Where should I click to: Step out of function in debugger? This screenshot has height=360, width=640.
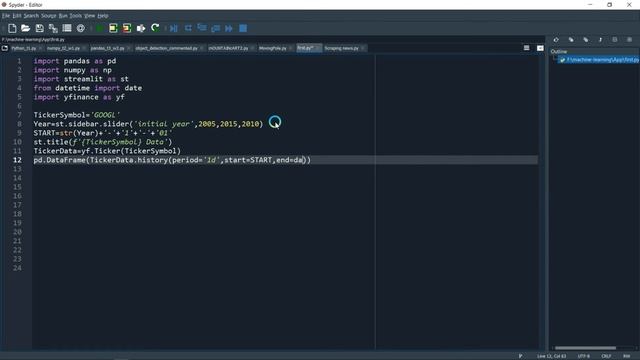(216, 28)
